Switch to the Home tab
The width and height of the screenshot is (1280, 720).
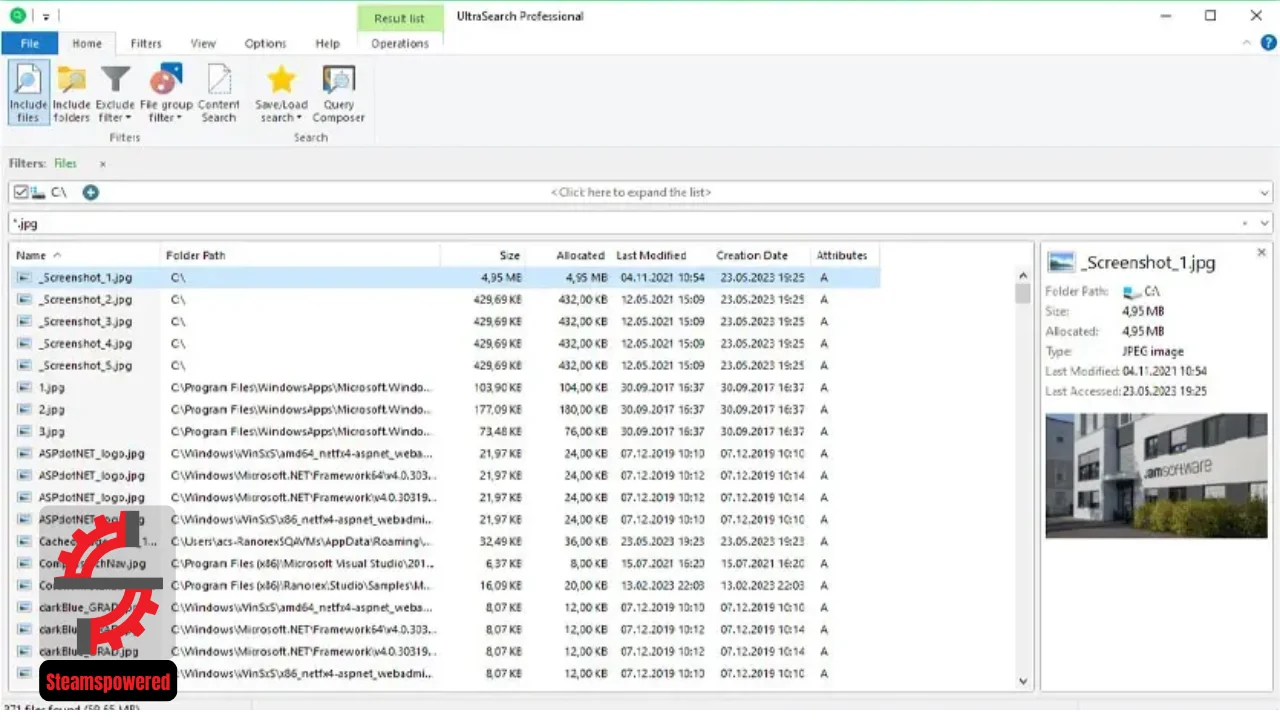pos(87,43)
